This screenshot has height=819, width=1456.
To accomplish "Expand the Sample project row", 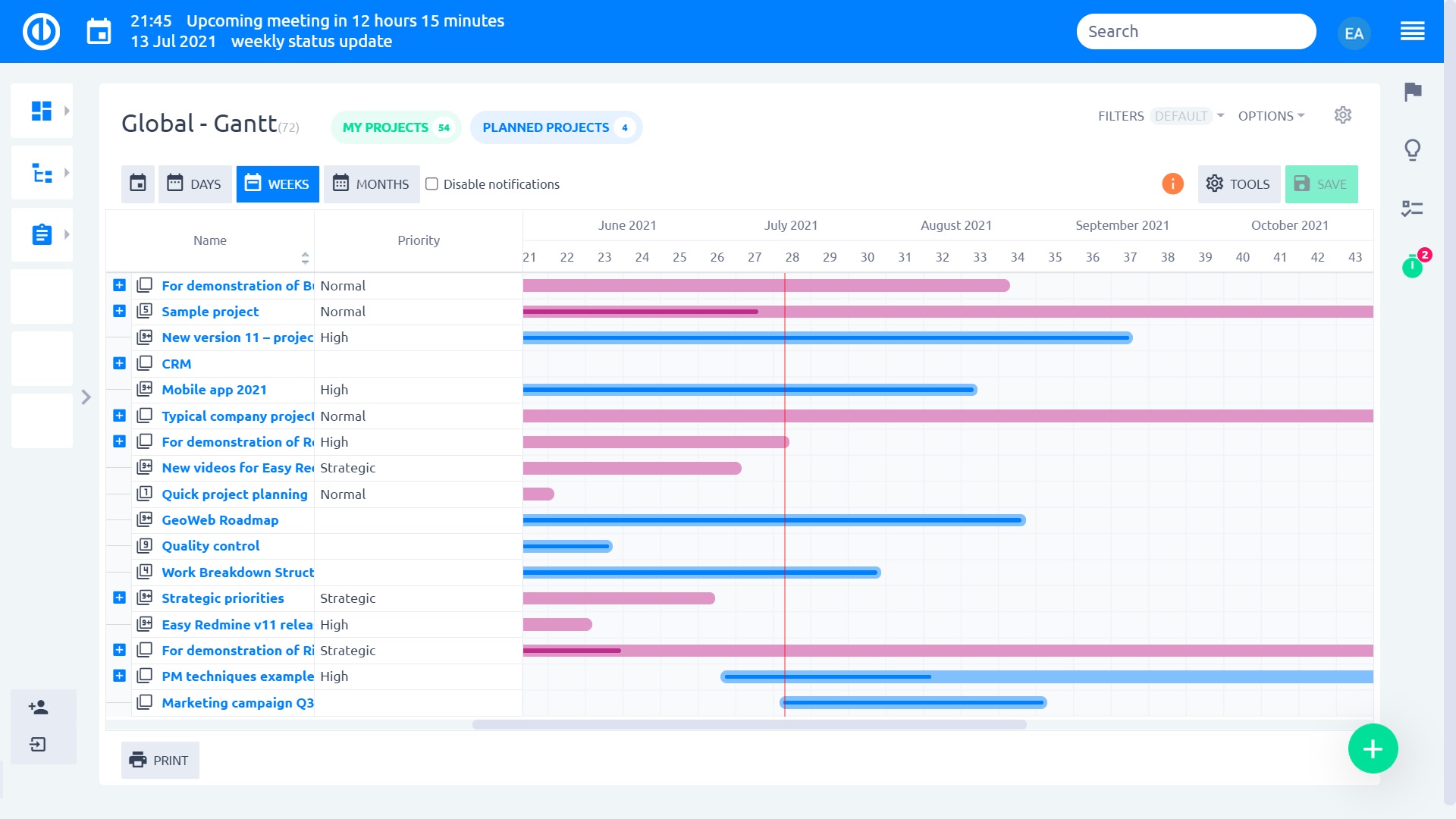I will click(119, 311).
